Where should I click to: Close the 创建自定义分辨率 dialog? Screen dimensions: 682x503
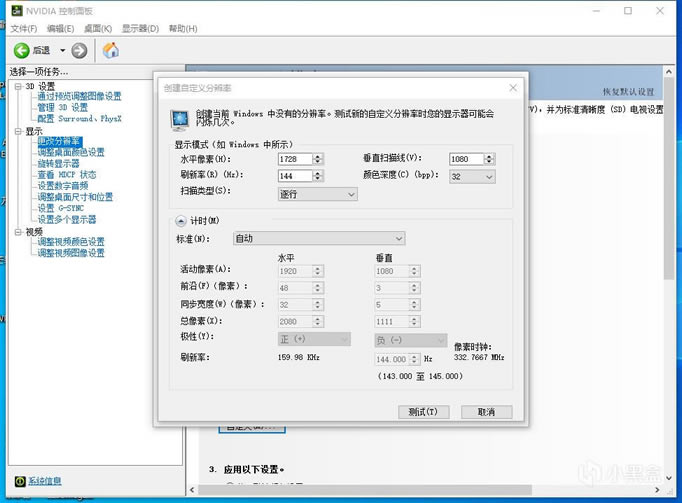point(513,87)
